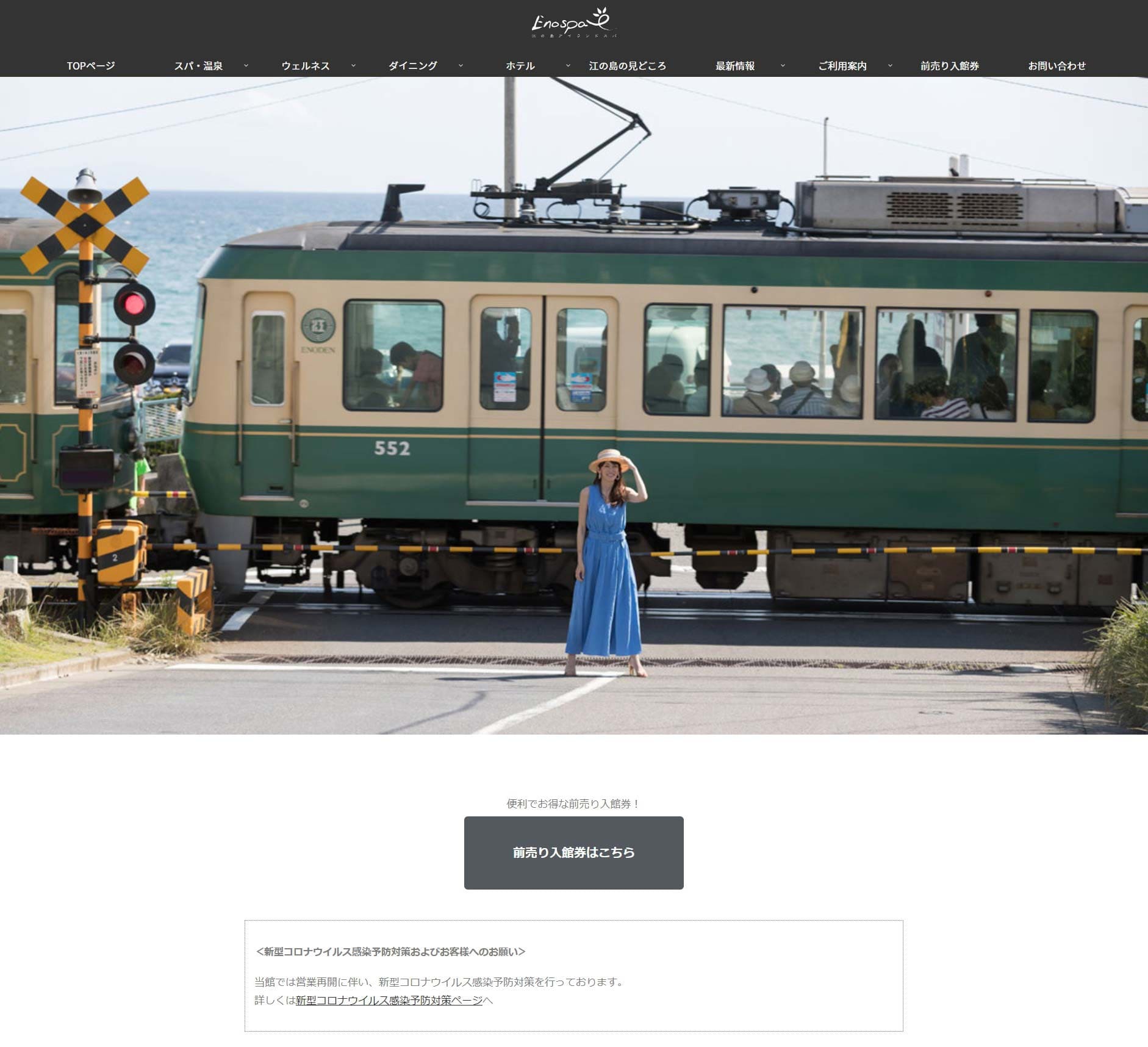Select ホテル in the navigation bar
The width and height of the screenshot is (1148, 1047).
(x=520, y=66)
